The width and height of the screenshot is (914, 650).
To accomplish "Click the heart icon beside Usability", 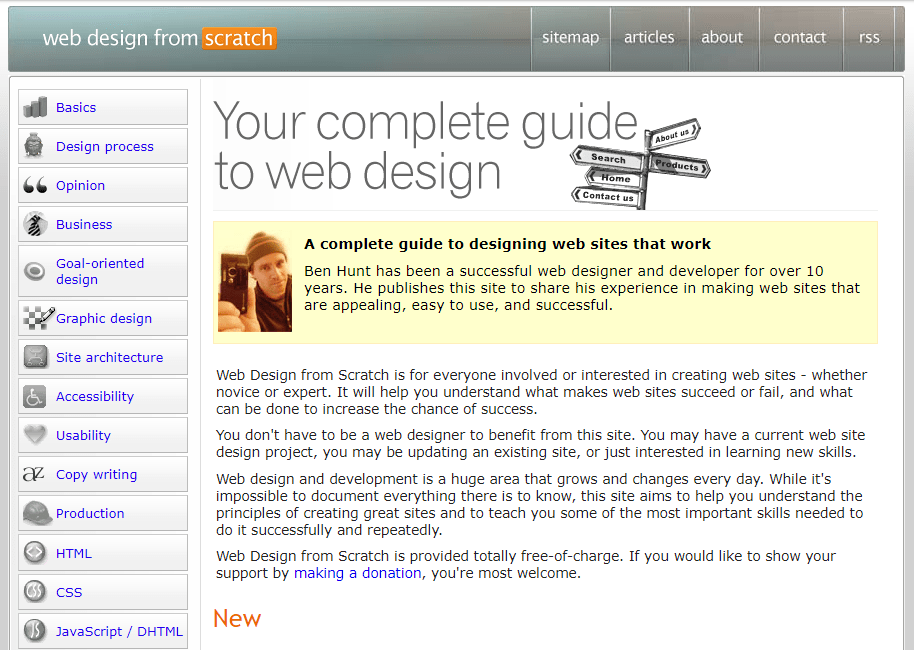I will [x=35, y=434].
